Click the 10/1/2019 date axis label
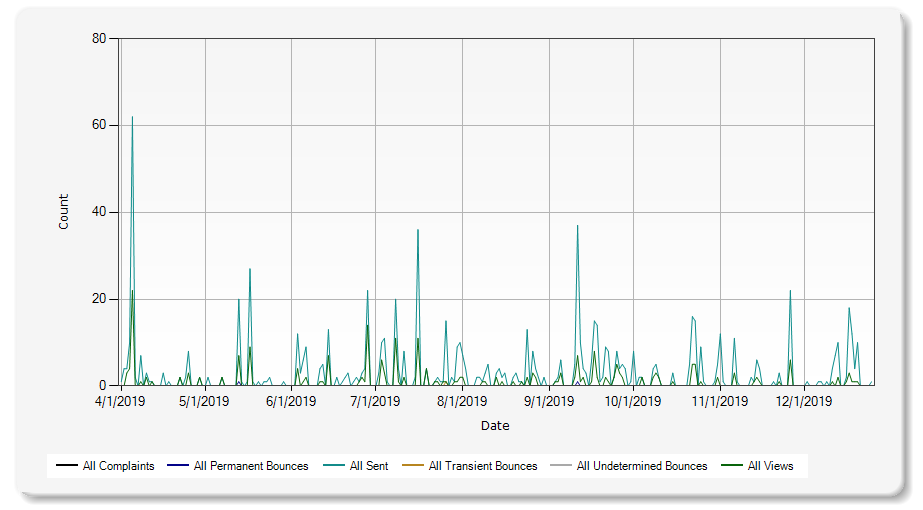This screenshot has height=510, width=923. pyautogui.click(x=633, y=402)
